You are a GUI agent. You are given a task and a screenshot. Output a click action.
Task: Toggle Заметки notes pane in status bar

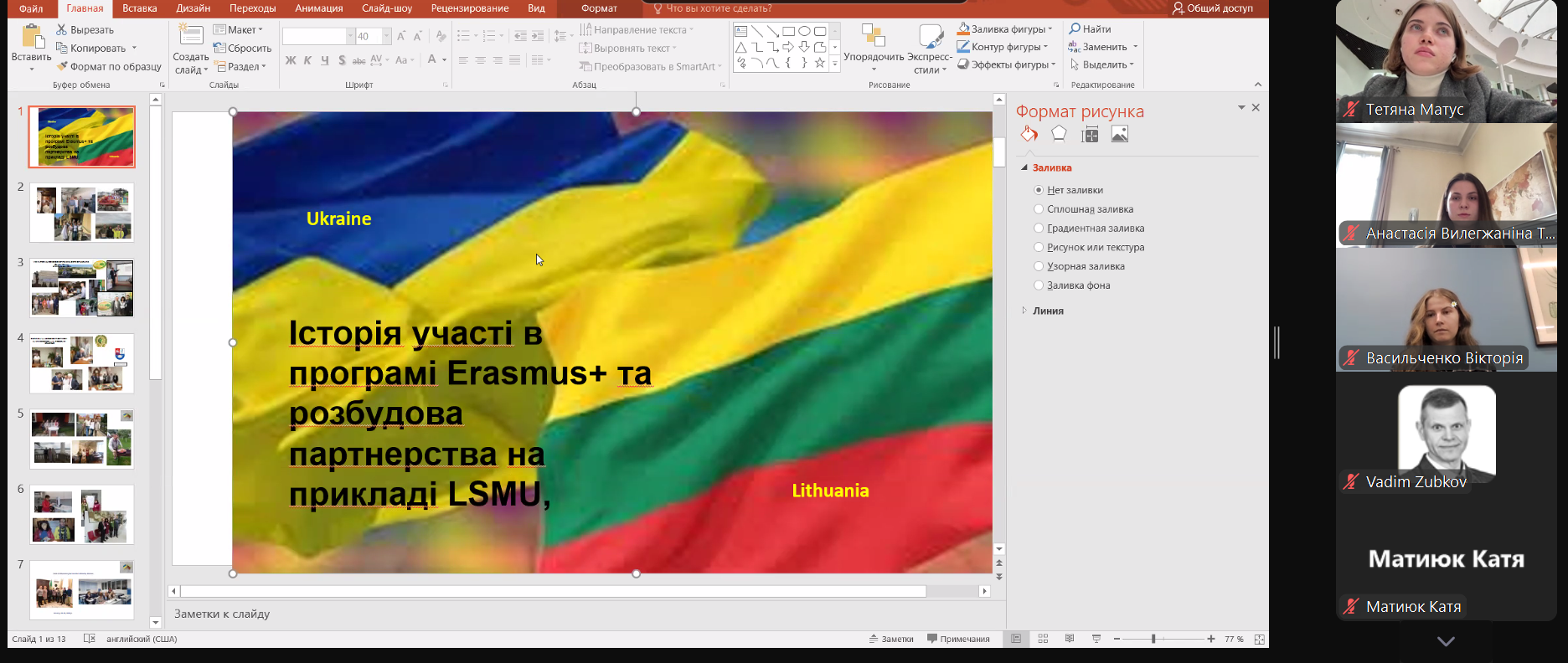(x=891, y=639)
